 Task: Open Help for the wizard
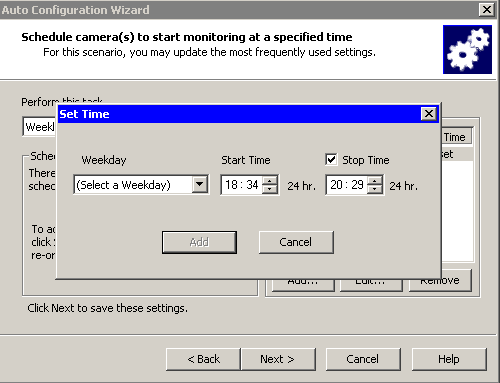449,359
